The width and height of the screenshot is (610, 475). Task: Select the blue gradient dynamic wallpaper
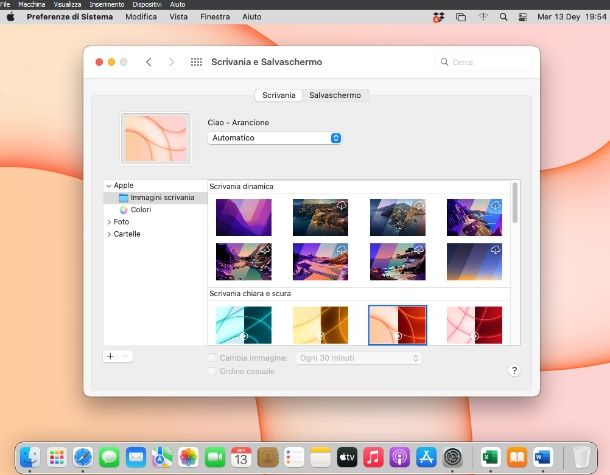[474, 262]
